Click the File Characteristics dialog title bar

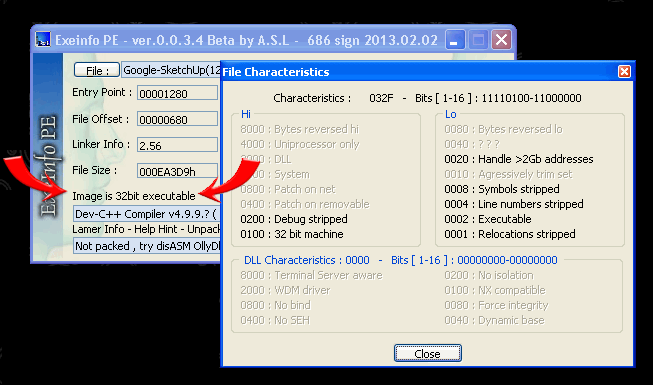[x=427, y=72]
